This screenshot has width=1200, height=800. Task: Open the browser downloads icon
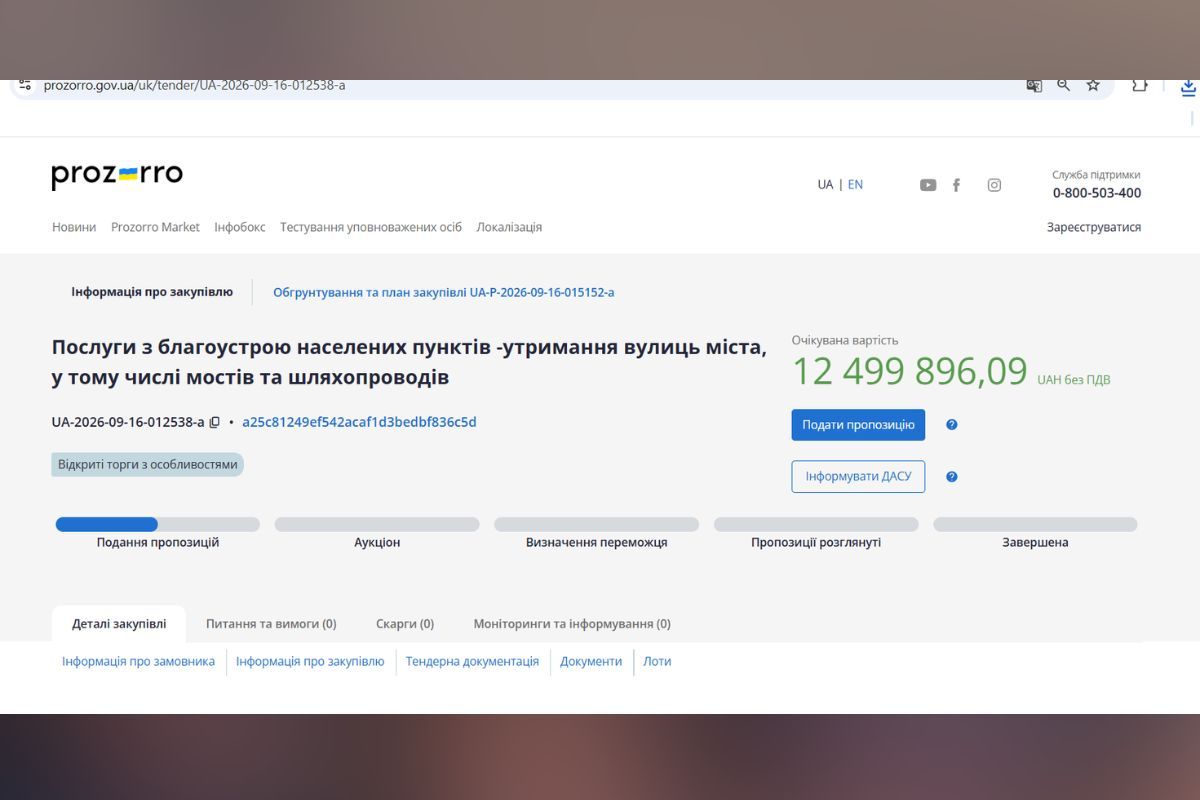[1188, 88]
